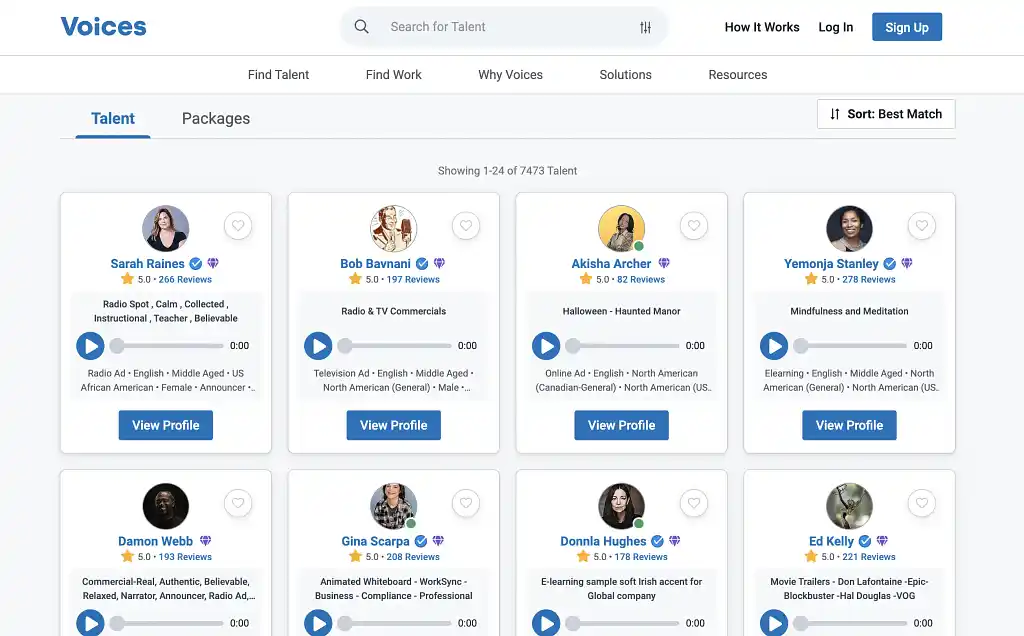
Task: Expand the Solutions navigation menu
Action: coord(625,75)
